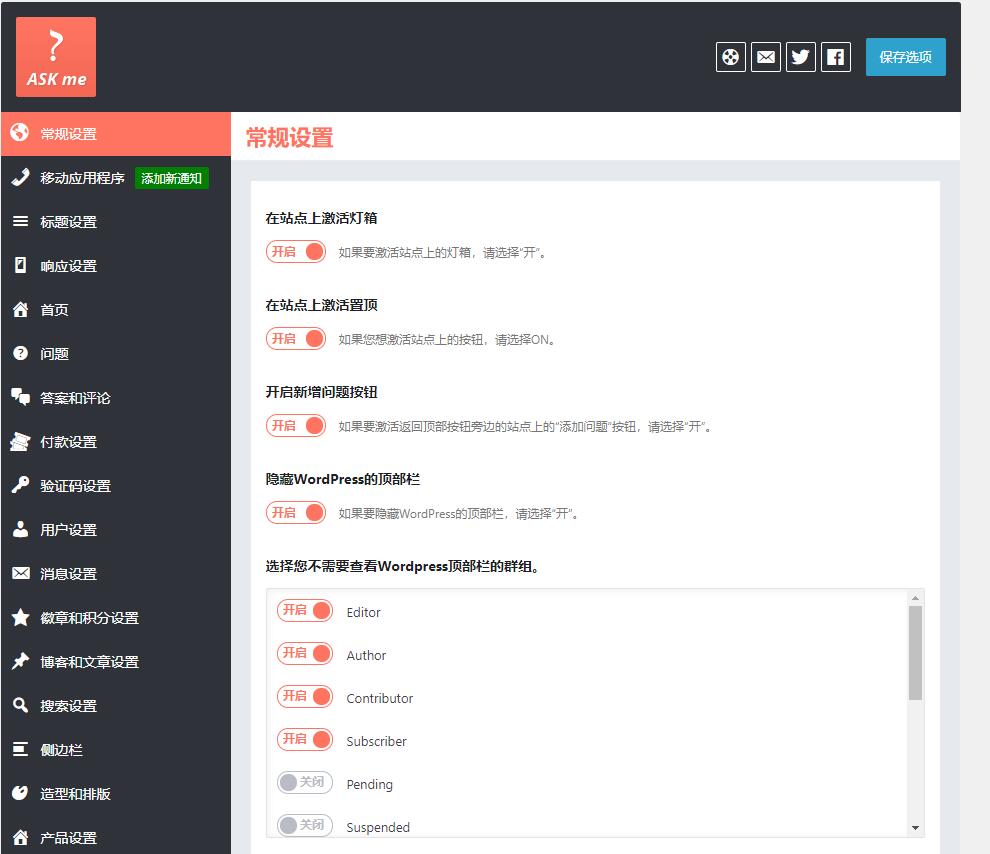990x854 pixels.
Task: Click the palette icon beside 造型和排版
Action: 20,793
